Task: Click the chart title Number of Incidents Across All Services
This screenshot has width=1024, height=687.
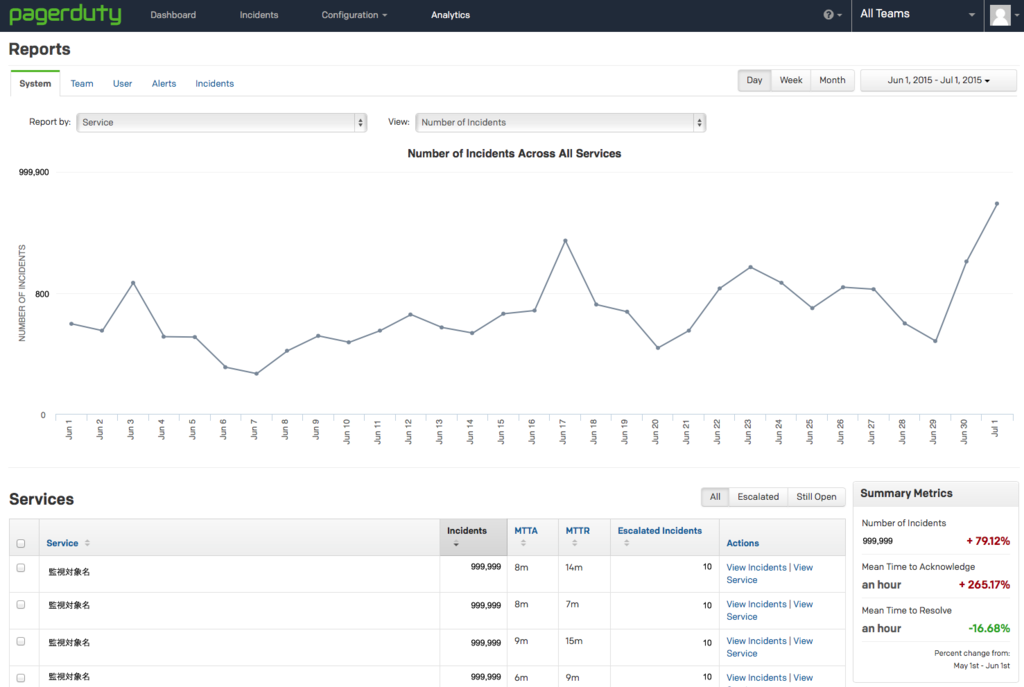Action: point(514,153)
